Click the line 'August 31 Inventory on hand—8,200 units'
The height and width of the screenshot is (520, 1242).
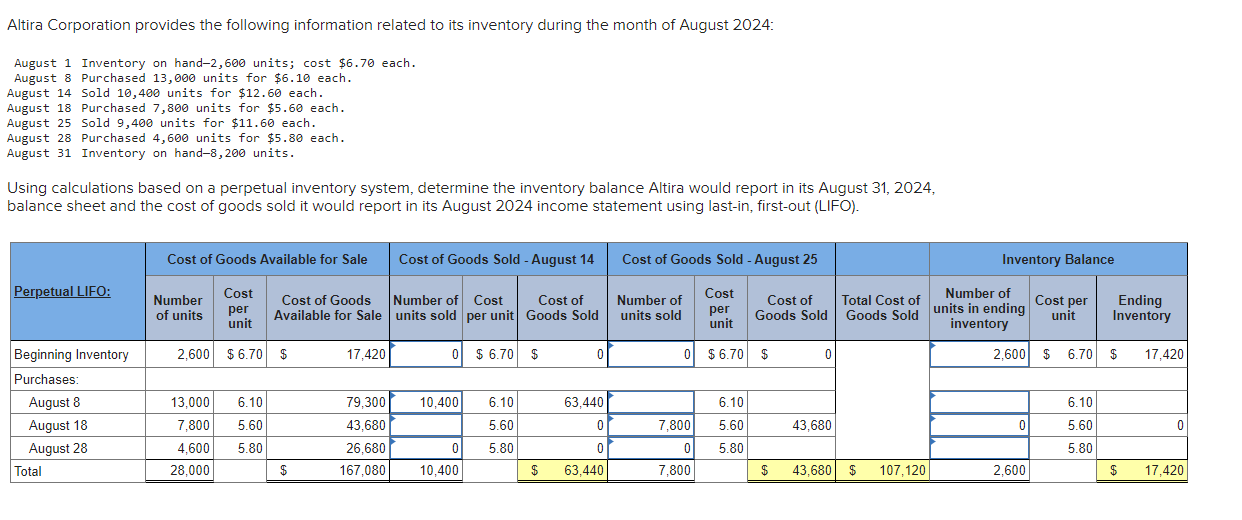point(151,153)
